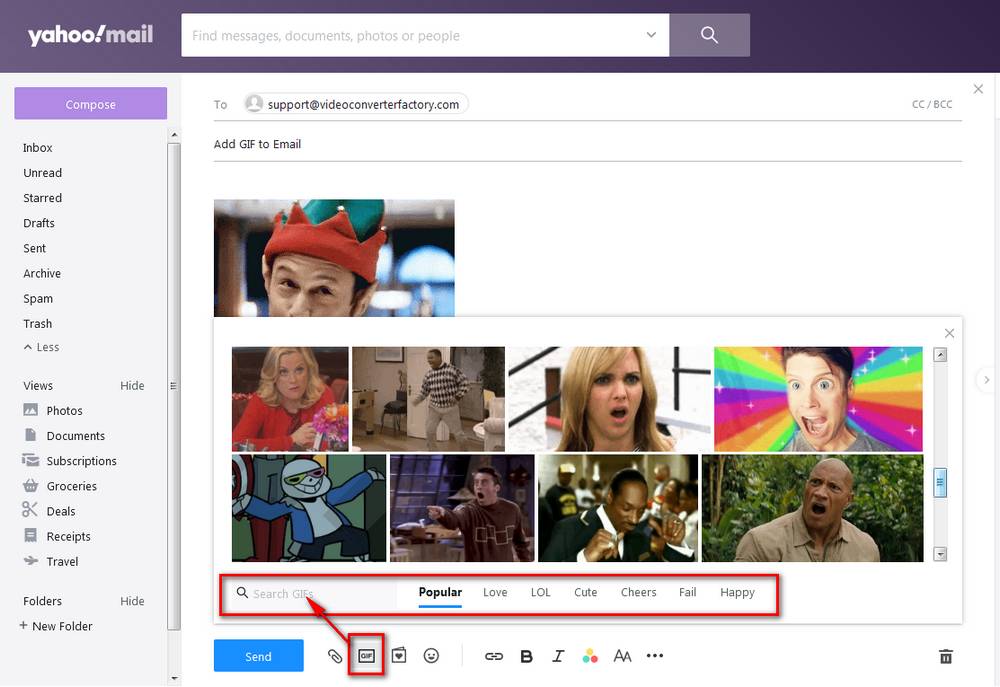The image size is (1000, 687).
Task: Open the stationery card icon
Action: [x=399, y=656]
